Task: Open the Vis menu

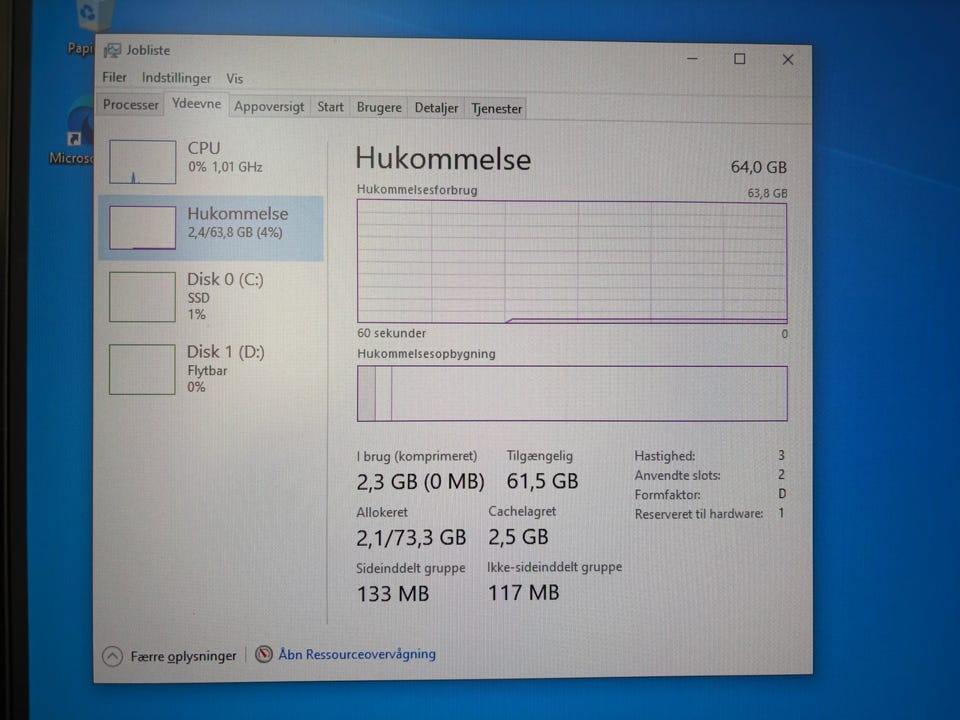Action: click(234, 78)
